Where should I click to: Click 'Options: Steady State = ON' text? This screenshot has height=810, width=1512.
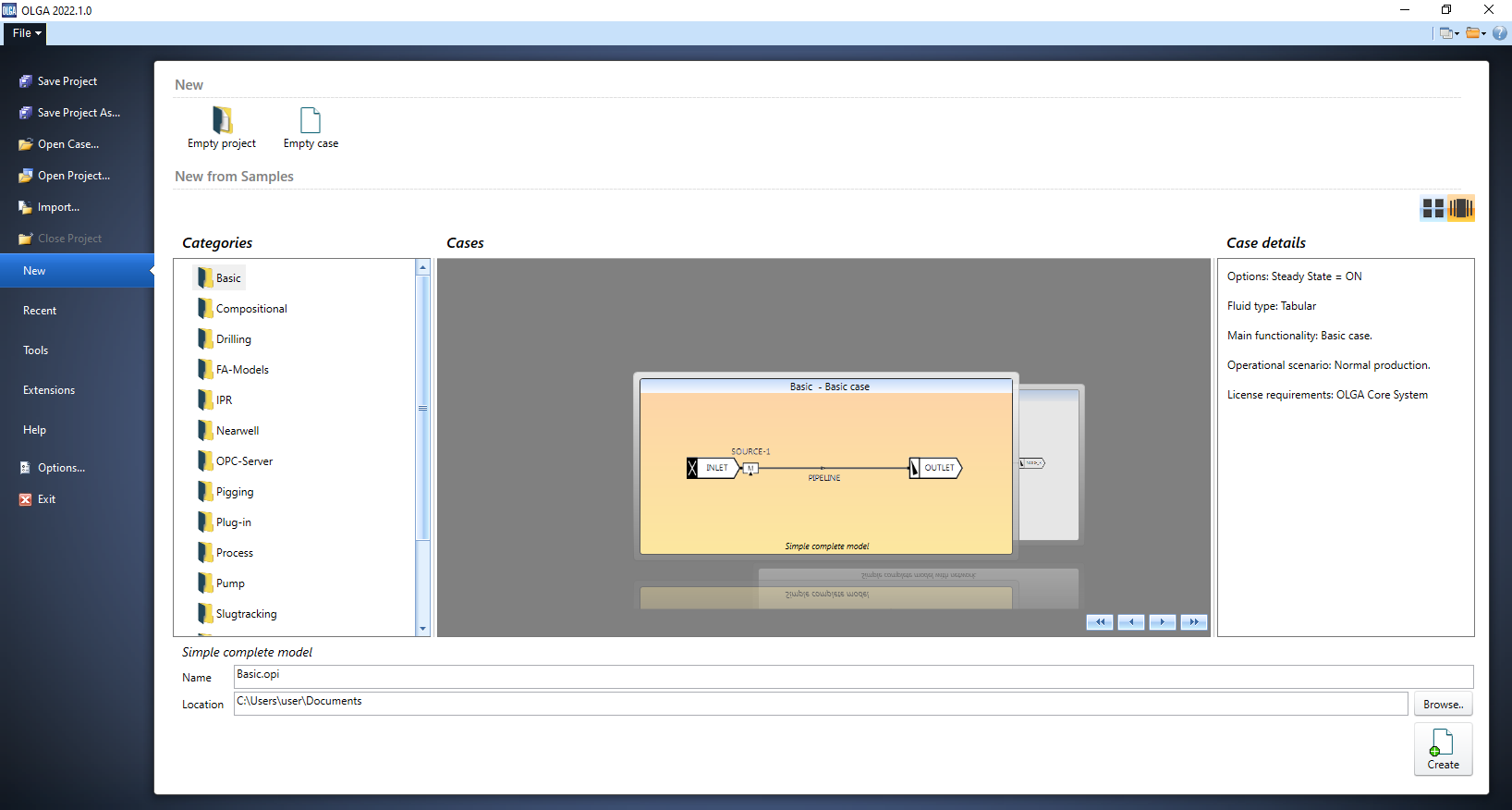point(1294,276)
